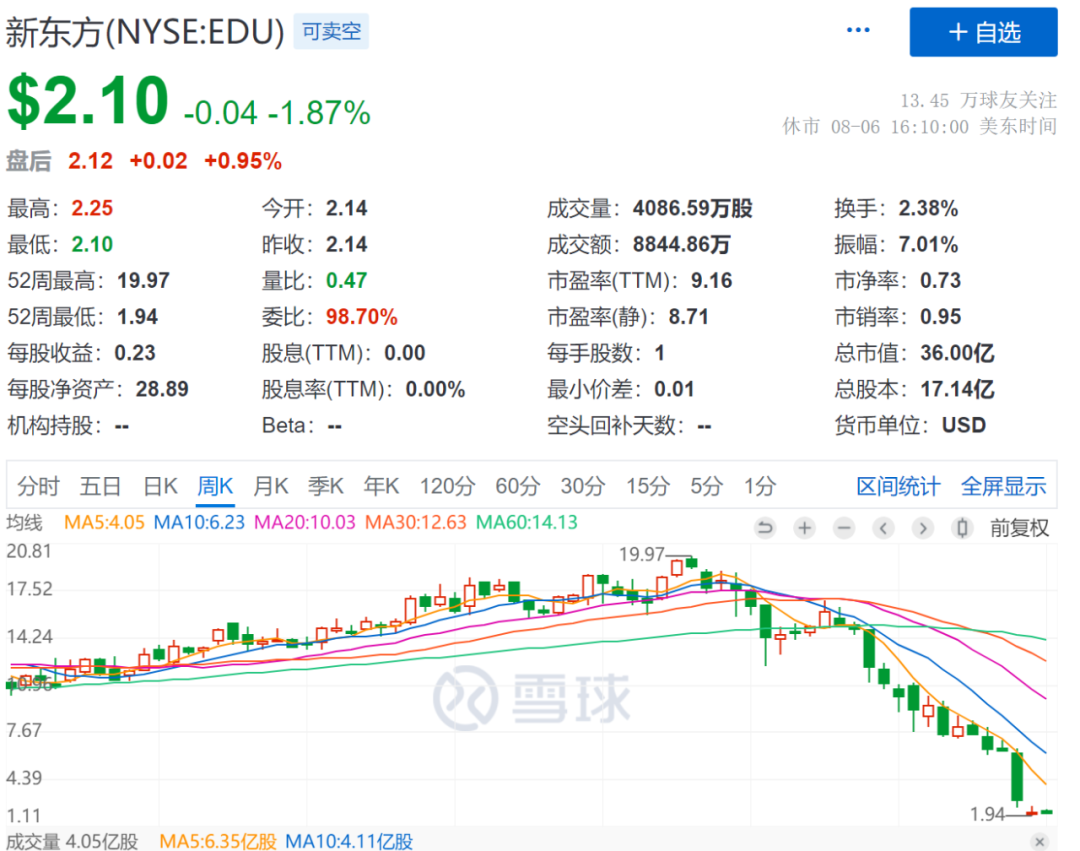1080x851 pixels.
Task: Click the 量比 value 0.47
Action: tap(346, 280)
